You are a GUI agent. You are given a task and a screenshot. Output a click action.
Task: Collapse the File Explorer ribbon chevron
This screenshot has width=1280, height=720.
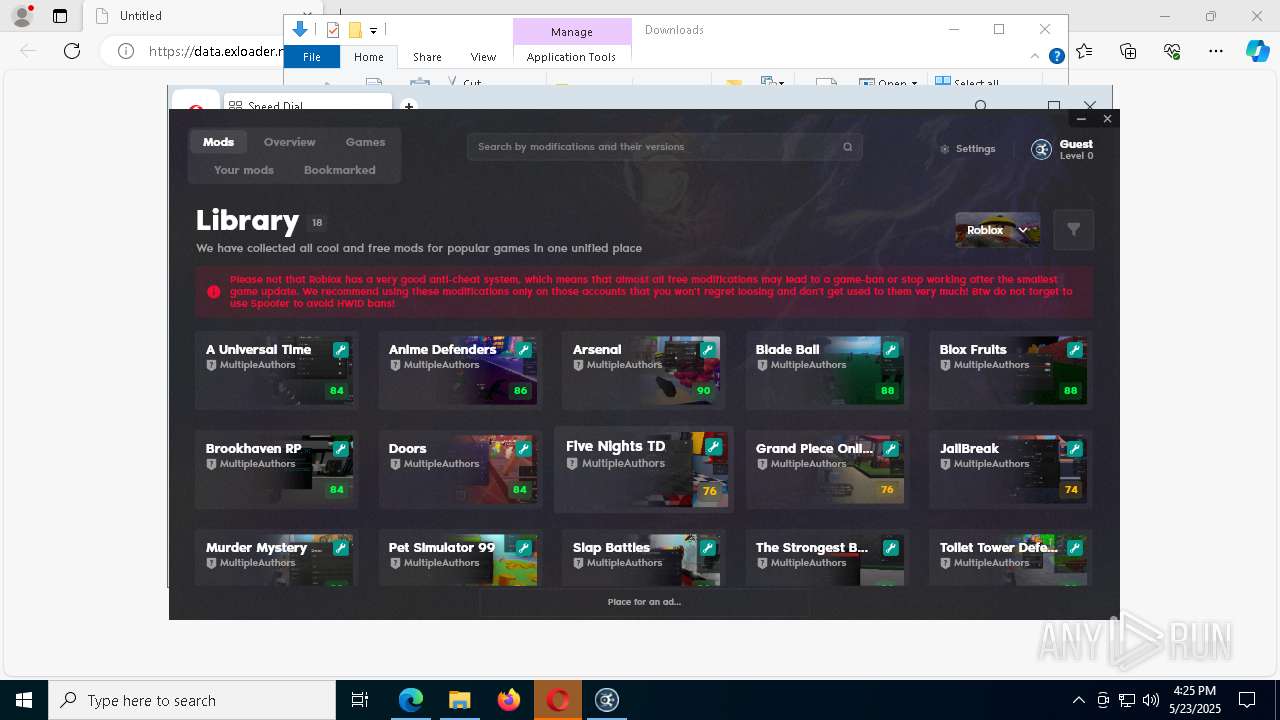point(1036,57)
